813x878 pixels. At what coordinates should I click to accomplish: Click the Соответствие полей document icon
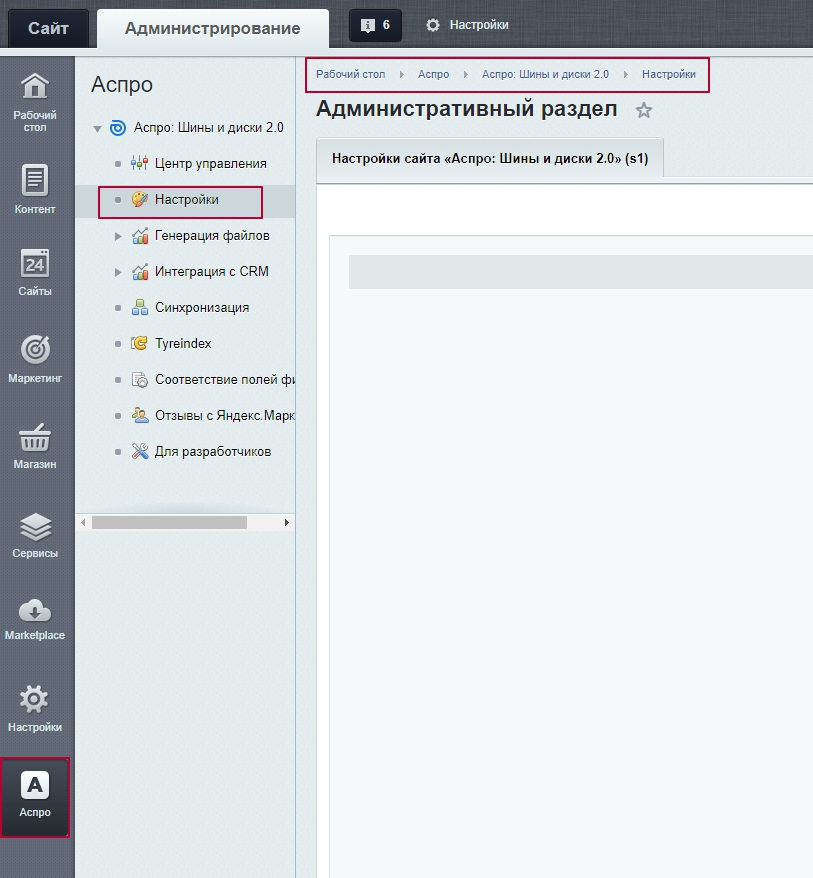tap(139, 380)
